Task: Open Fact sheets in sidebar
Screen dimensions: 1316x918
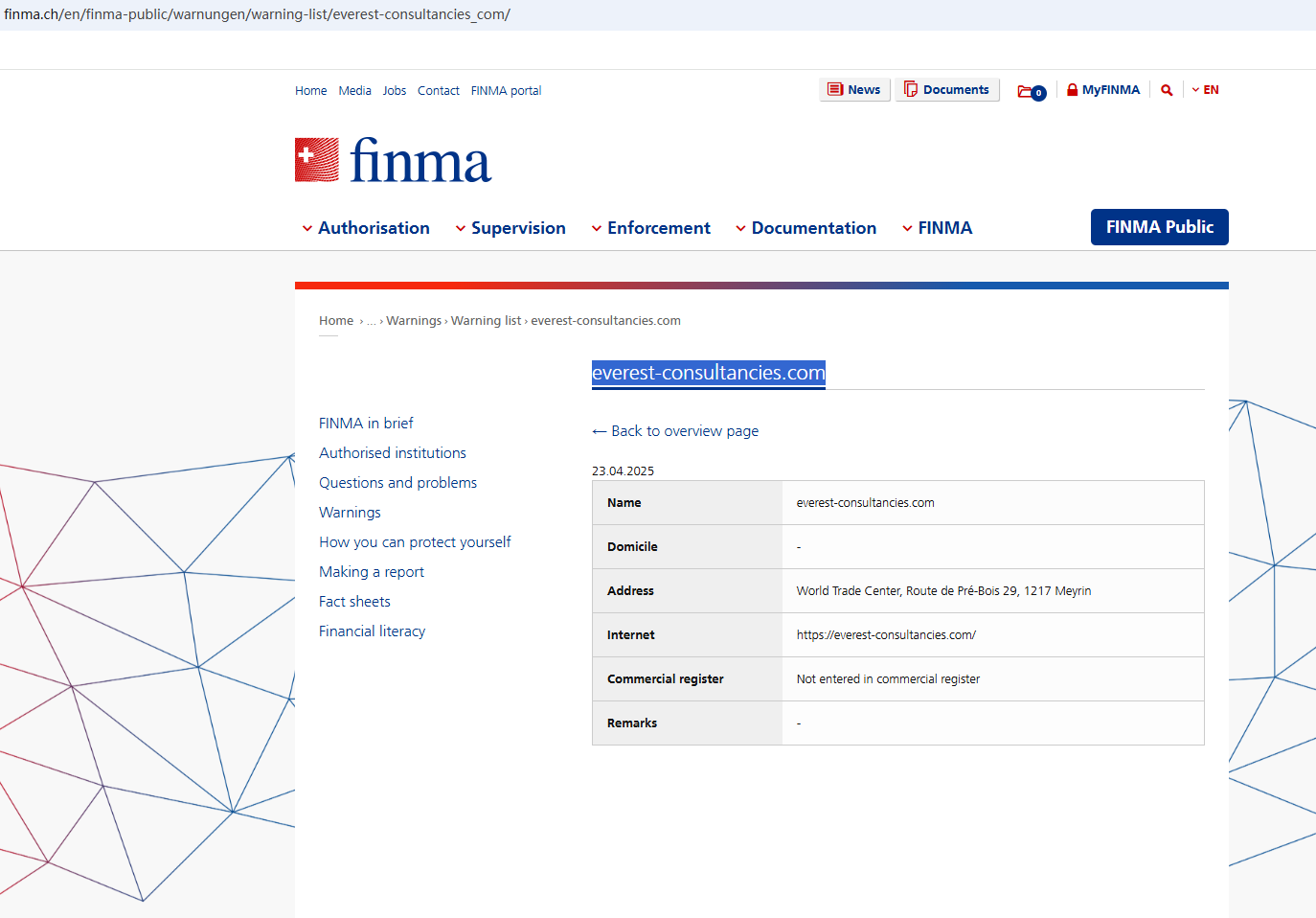Action: click(x=355, y=602)
